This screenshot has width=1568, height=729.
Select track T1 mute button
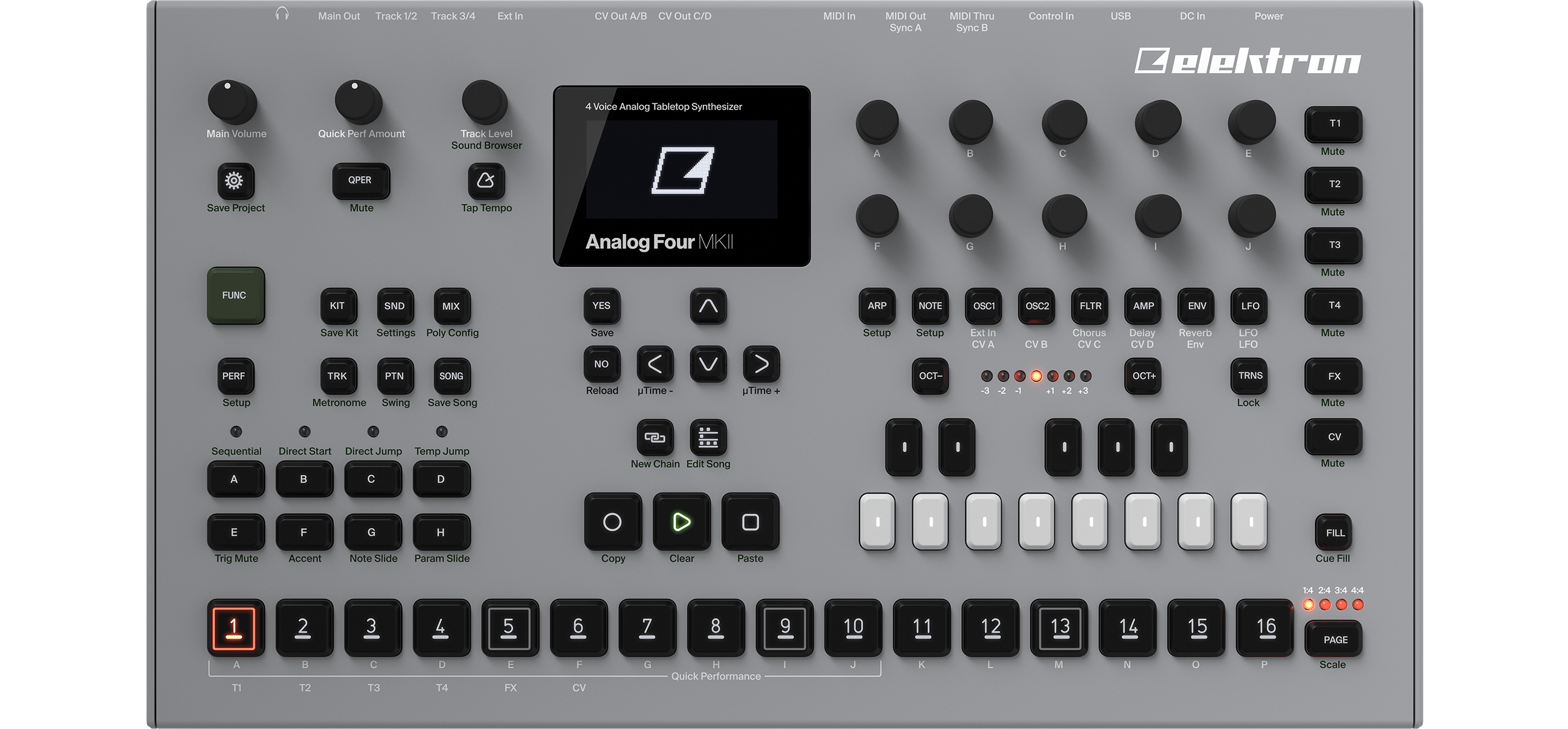coord(1334,124)
